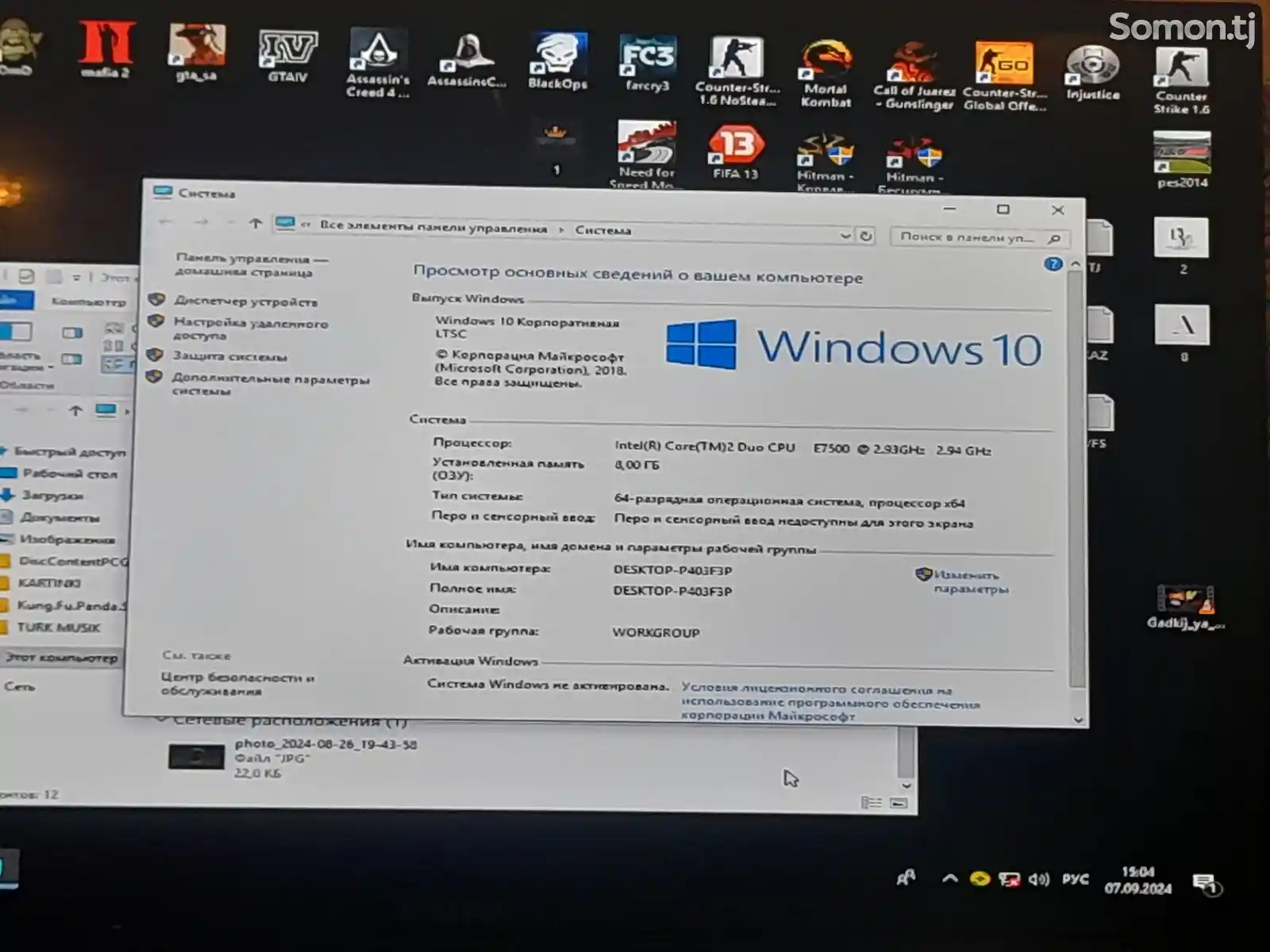The image size is (1270, 952).
Task: Click the Система breadcrumb segment
Action: (602, 230)
